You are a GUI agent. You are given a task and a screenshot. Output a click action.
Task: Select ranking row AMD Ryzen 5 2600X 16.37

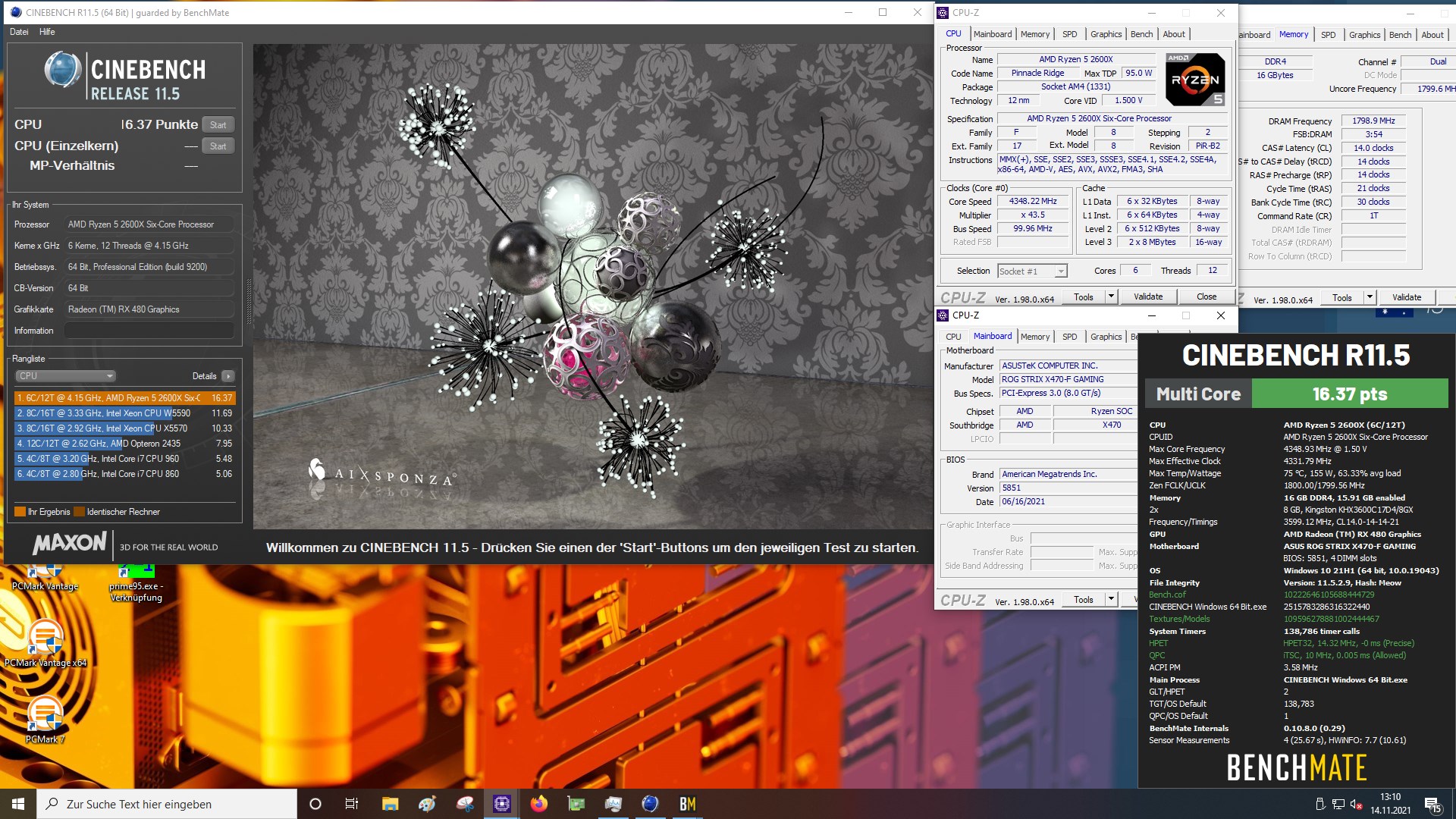(125, 398)
